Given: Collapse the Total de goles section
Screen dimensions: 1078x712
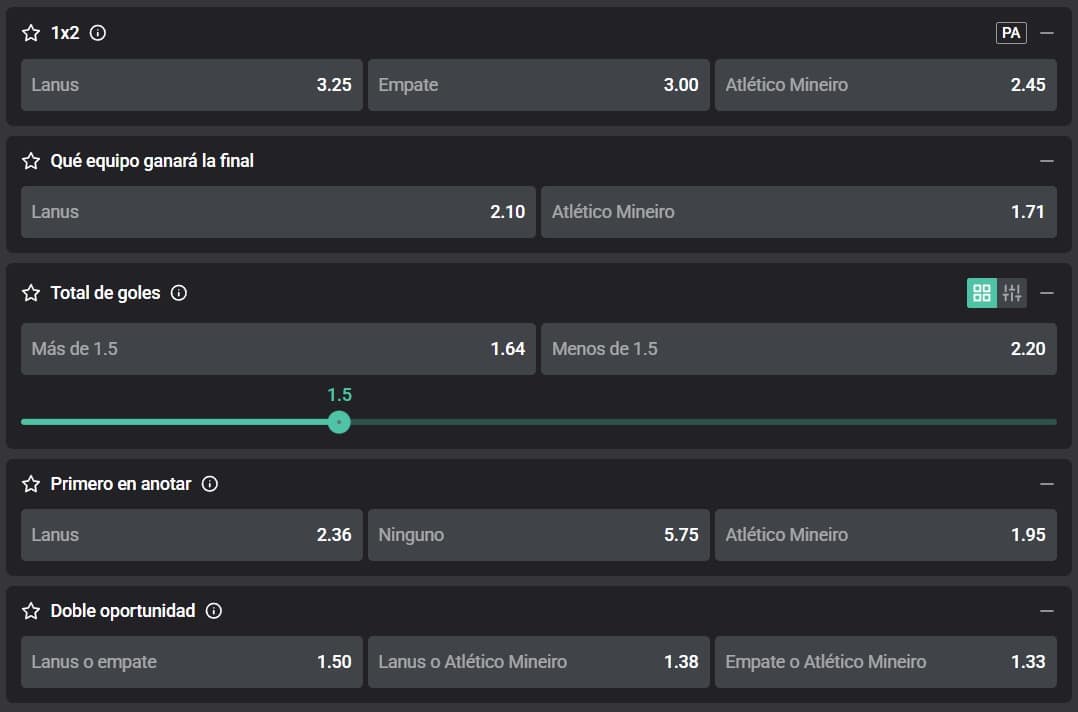Looking at the screenshot, I should click(x=1047, y=293).
